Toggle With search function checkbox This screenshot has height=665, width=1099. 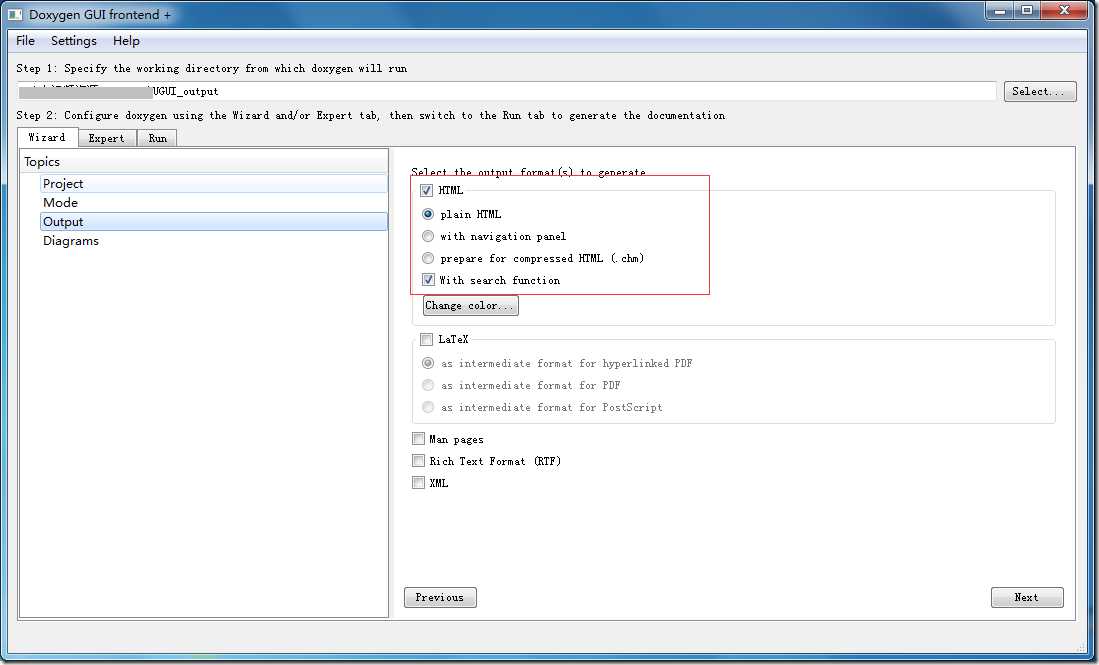[x=428, y=280]
